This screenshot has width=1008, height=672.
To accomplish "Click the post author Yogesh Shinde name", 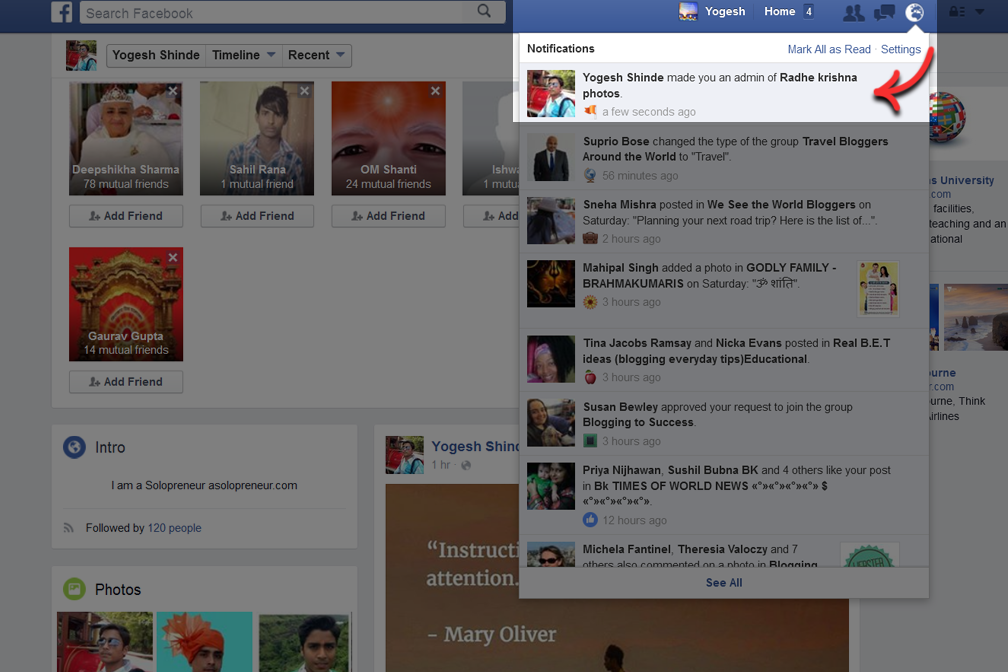I will [475, 446].
